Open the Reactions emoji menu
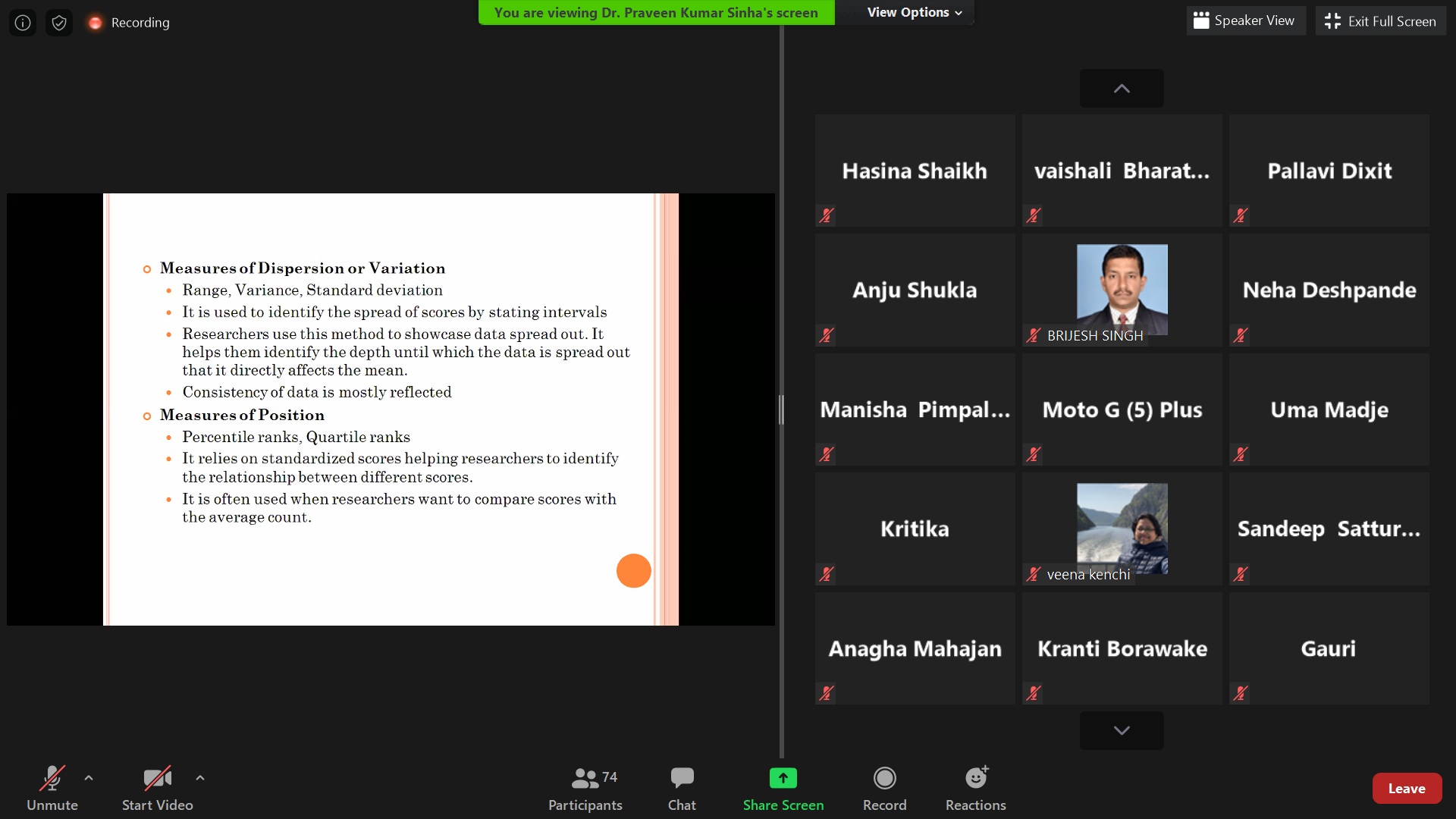The width and height of the screenshot is (1456, 819). point(975,778)
